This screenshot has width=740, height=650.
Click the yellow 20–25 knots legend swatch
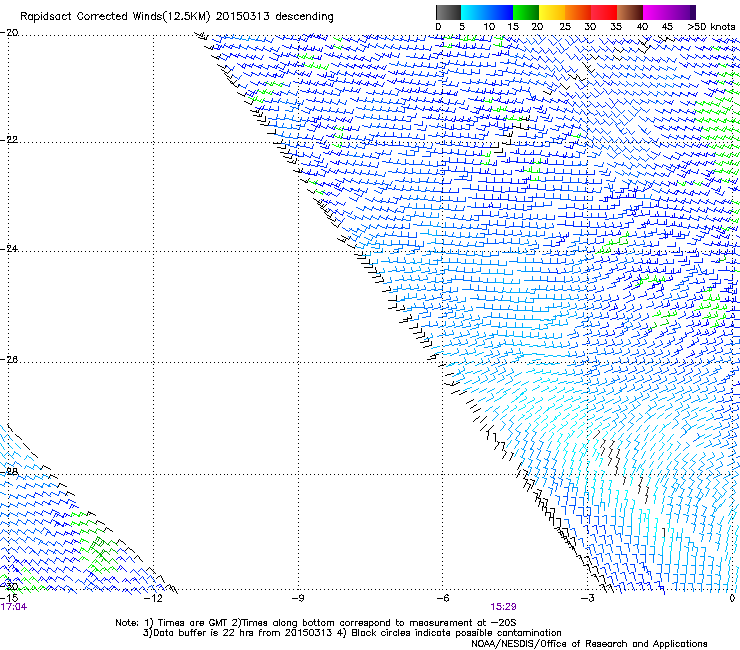click(x=552, y=12)
